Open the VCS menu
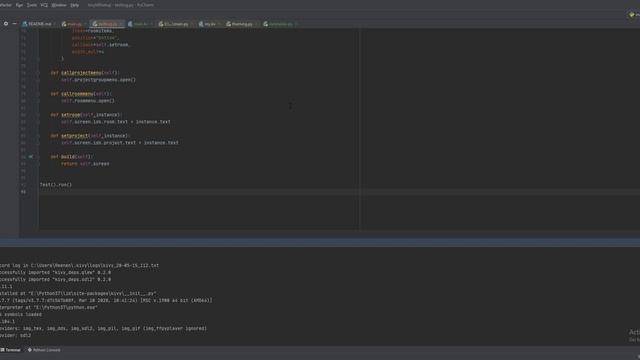Viewport: 640px width, 360px height. point(44,5)
